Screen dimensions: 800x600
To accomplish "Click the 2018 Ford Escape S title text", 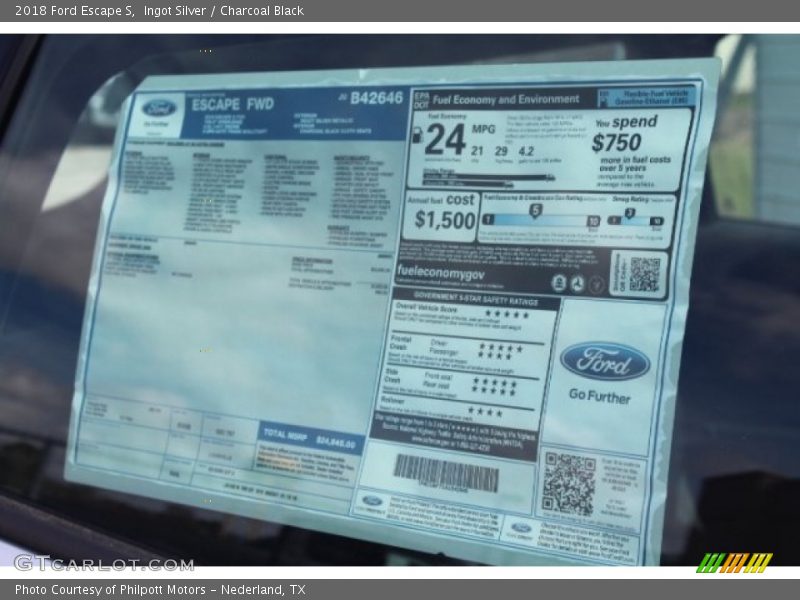I will pos(72,11).
